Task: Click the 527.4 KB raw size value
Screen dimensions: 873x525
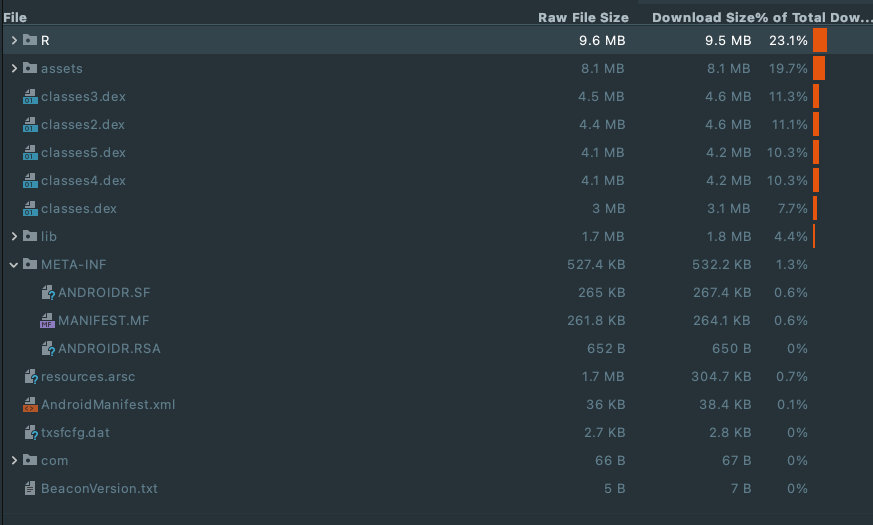Action: [596, 264]
